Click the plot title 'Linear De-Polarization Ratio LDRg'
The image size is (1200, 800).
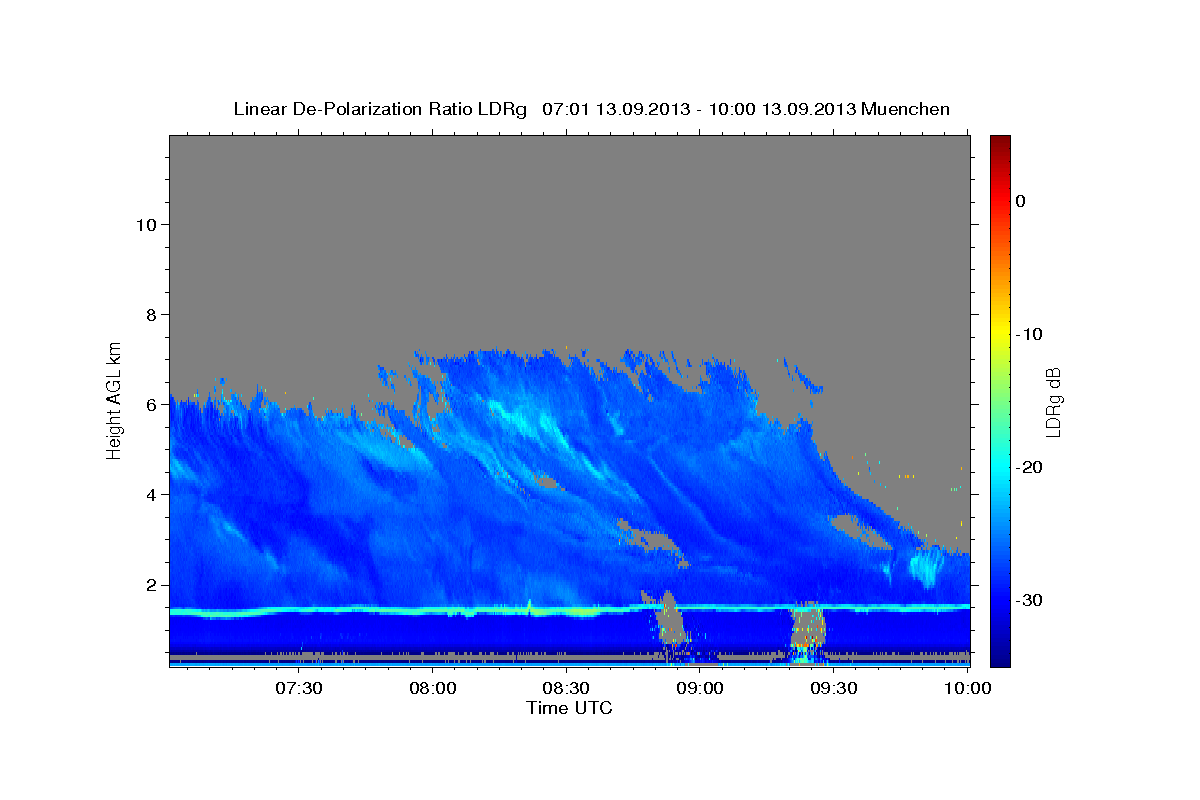[379, 109]
